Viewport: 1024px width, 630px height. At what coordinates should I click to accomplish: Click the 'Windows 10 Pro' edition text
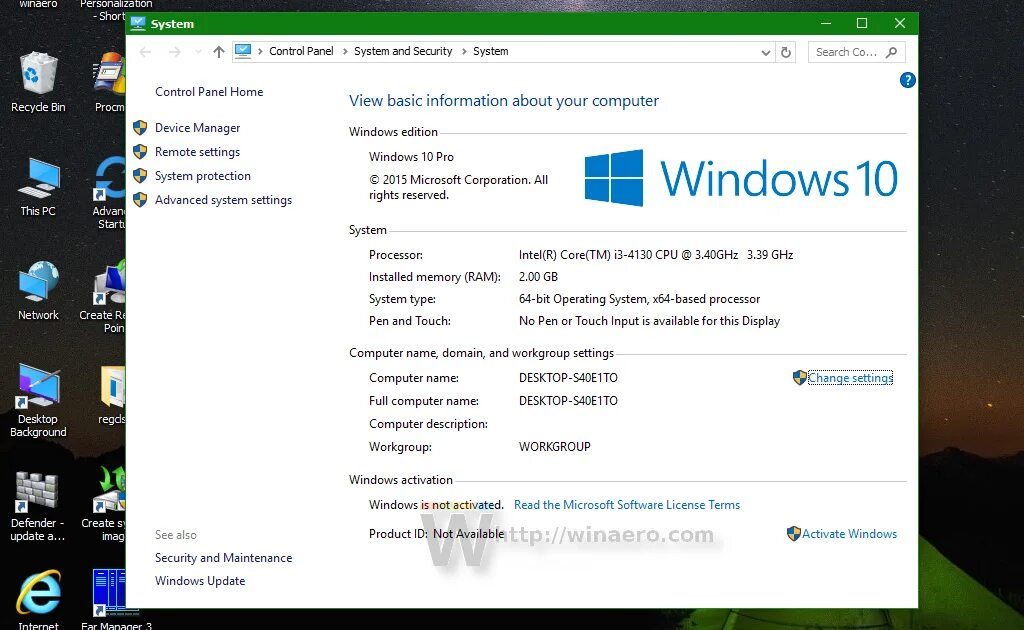coord(411,157)
